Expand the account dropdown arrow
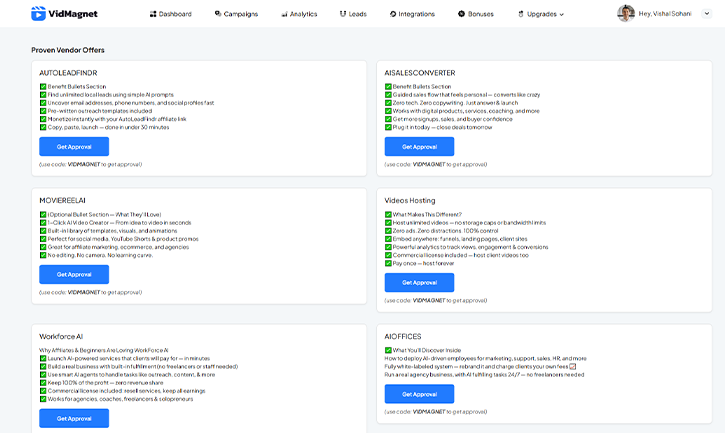 (707, 14)
